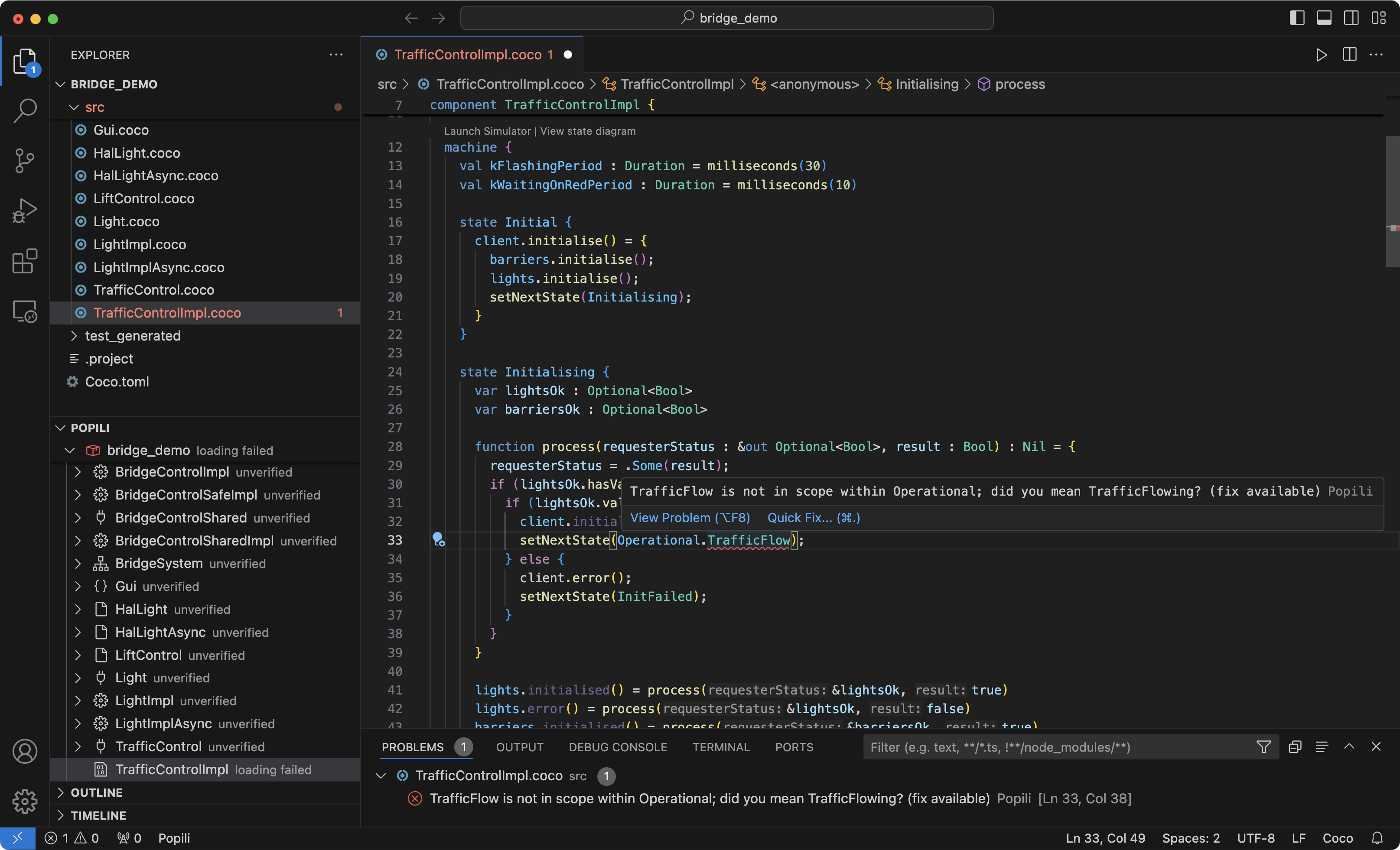1400x850 pixels.
Task: Open the Extensions view
Action: tap(24, 261)
